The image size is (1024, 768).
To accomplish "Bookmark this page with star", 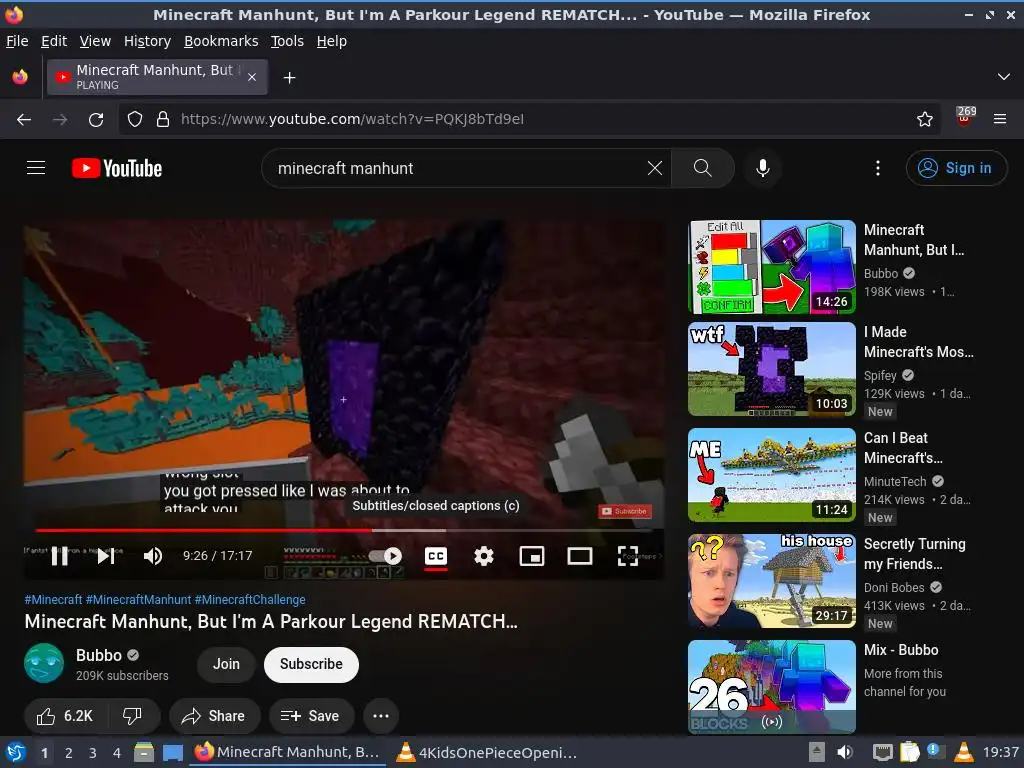I will click(925, 120).
